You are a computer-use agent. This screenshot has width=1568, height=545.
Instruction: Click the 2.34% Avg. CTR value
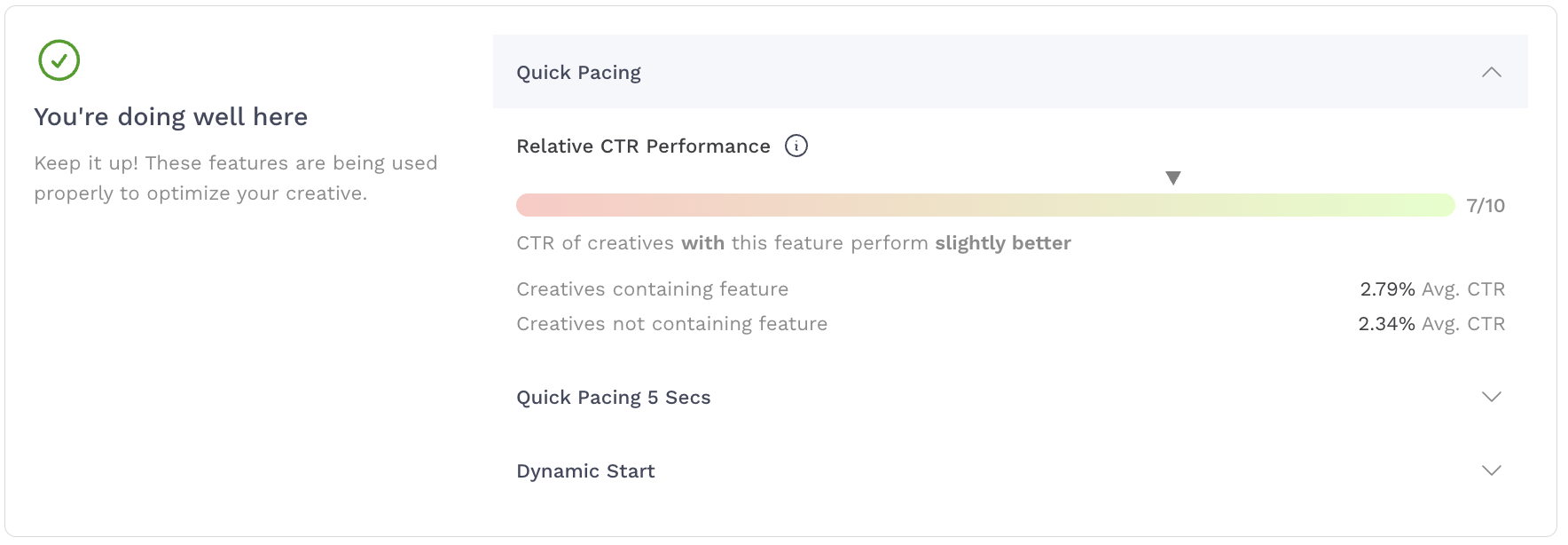click(x=1431, y=324)
